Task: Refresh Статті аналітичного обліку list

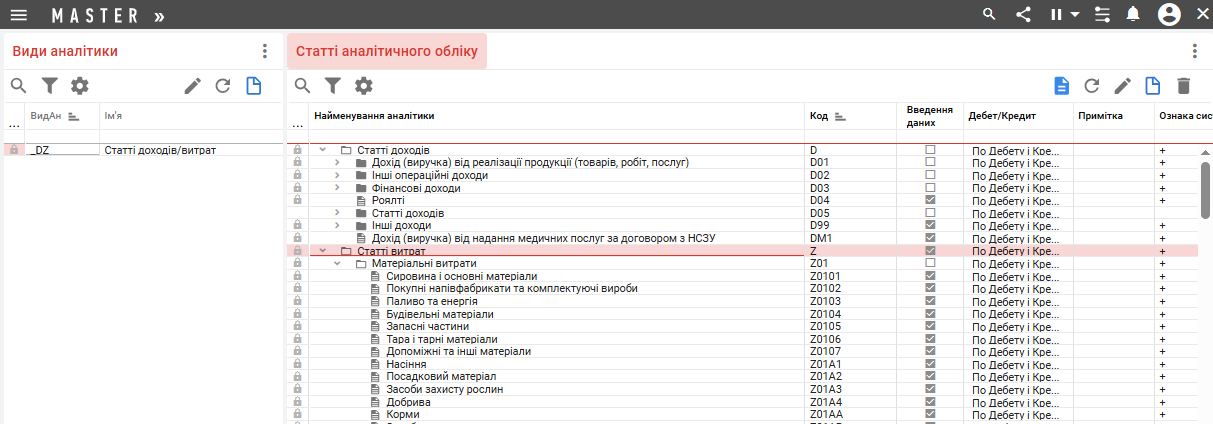Action: [1092, 86]
